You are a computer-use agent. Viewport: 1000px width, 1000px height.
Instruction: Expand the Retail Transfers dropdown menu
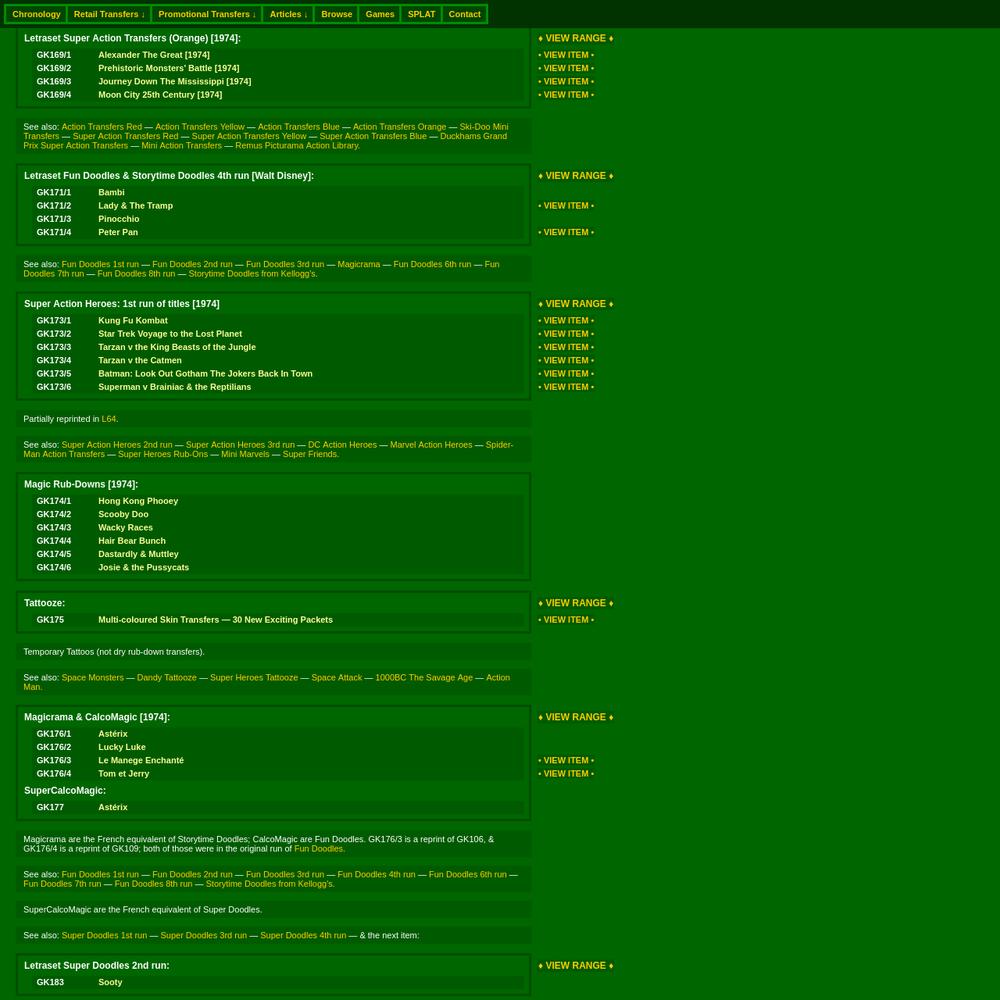(x=109, y=14)
